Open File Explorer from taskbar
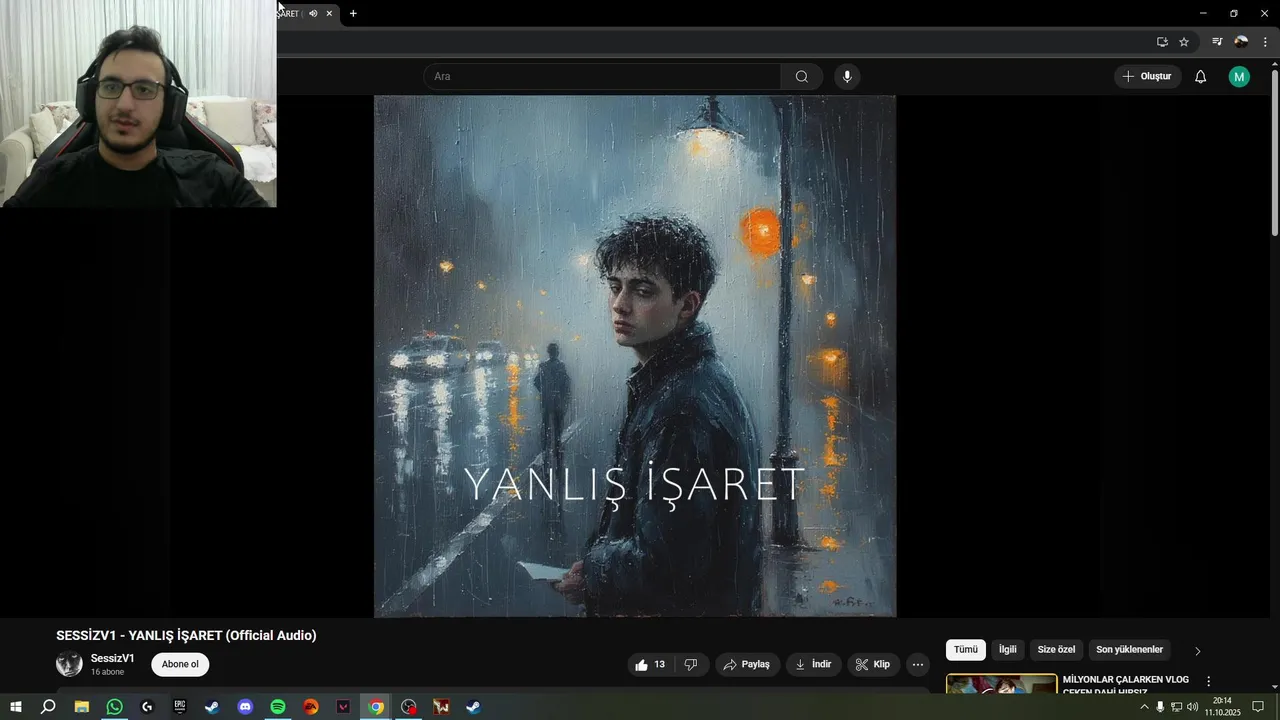1280x720 pixels. (81, 707)
